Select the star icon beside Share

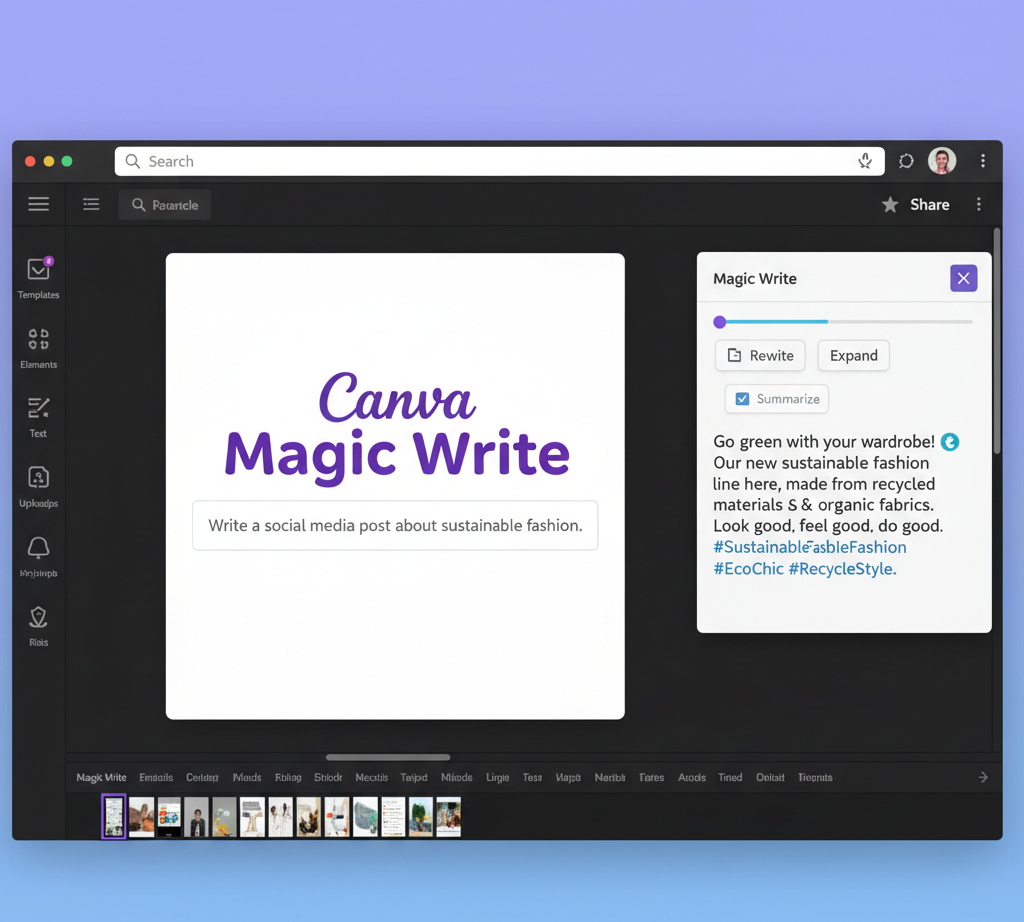(889, 204)
